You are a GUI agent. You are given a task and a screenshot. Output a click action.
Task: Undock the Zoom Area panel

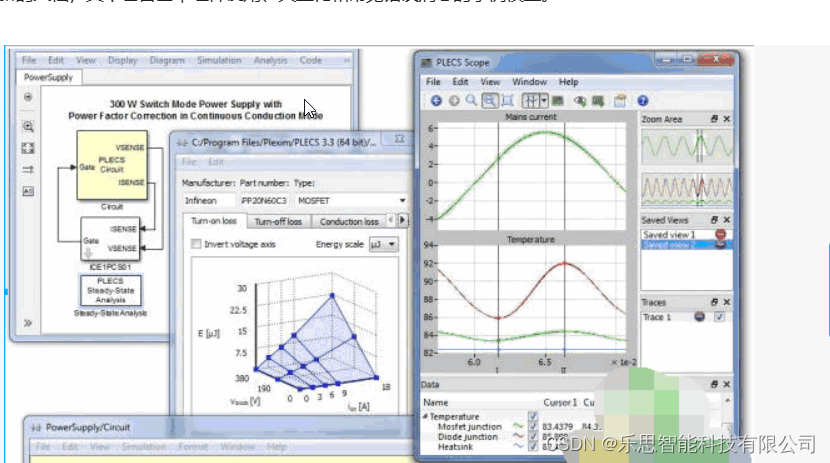click(714, 119)
